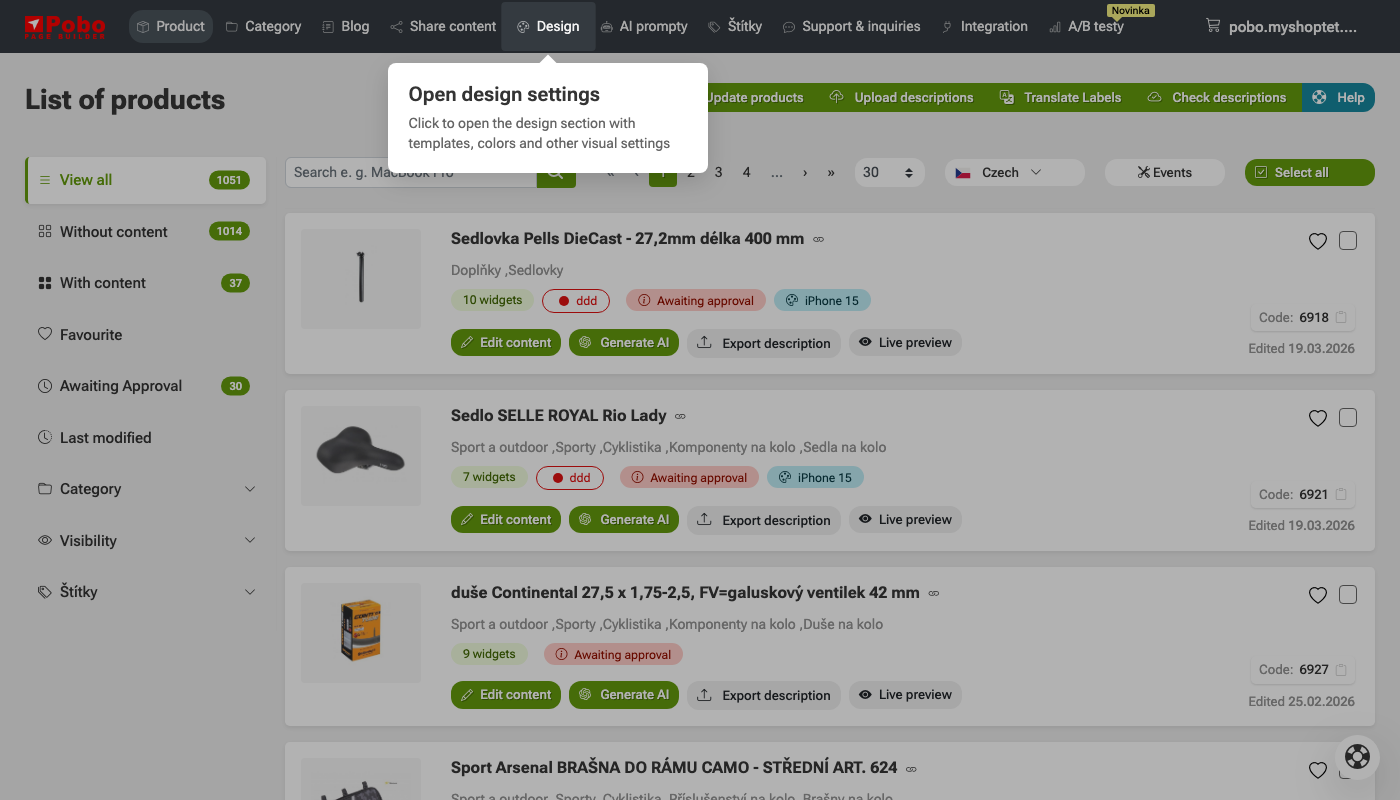Open the floating help lifebuoy icon
The height and width of the screenshot is (800, 1400).
point(1357,756)
